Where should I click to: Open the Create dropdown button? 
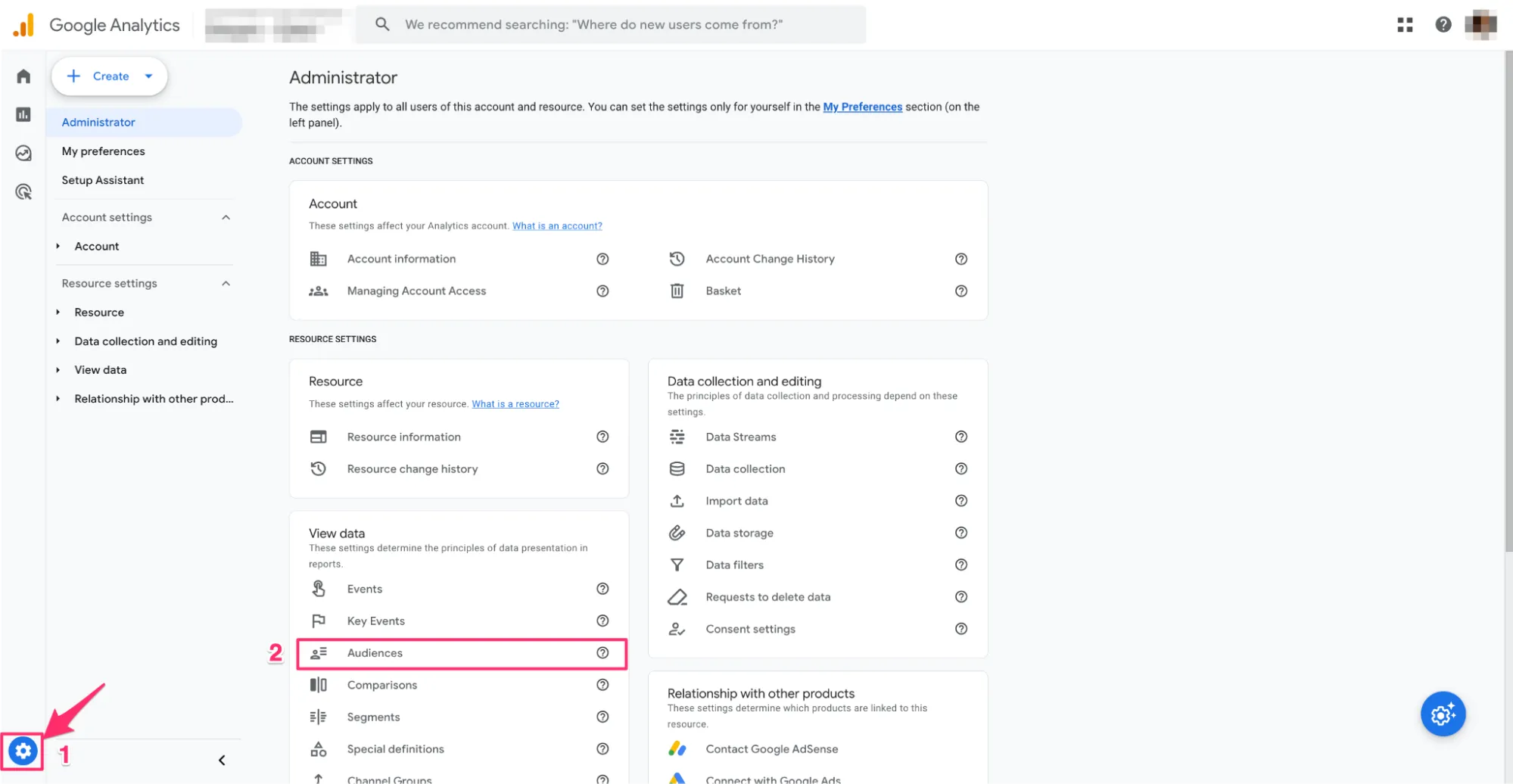pos(110,76)
